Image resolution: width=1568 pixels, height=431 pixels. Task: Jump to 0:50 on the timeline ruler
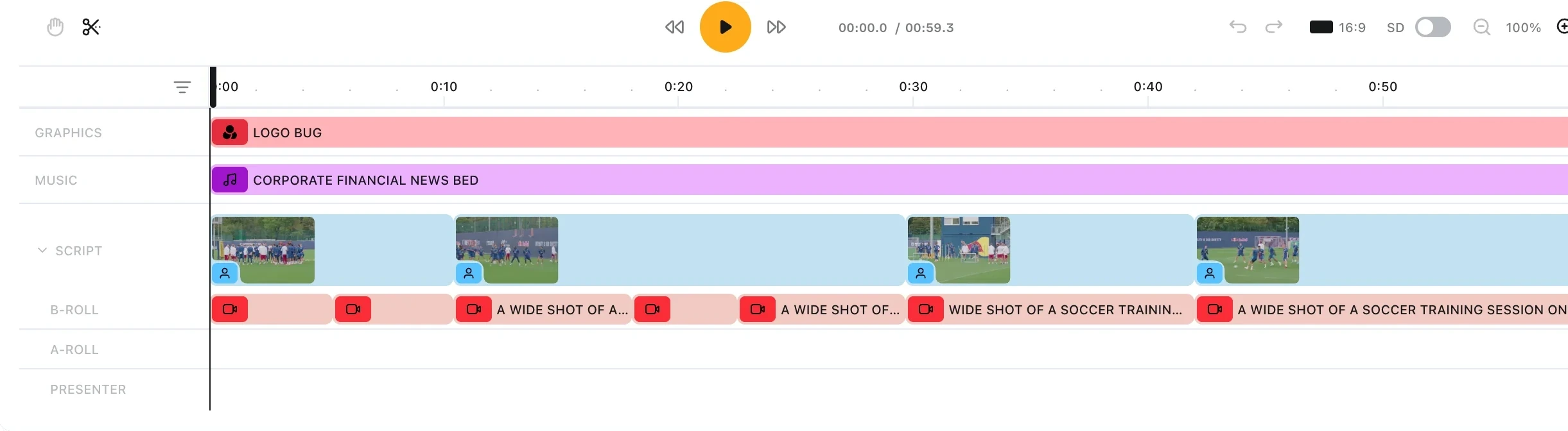pos(1382,87)
